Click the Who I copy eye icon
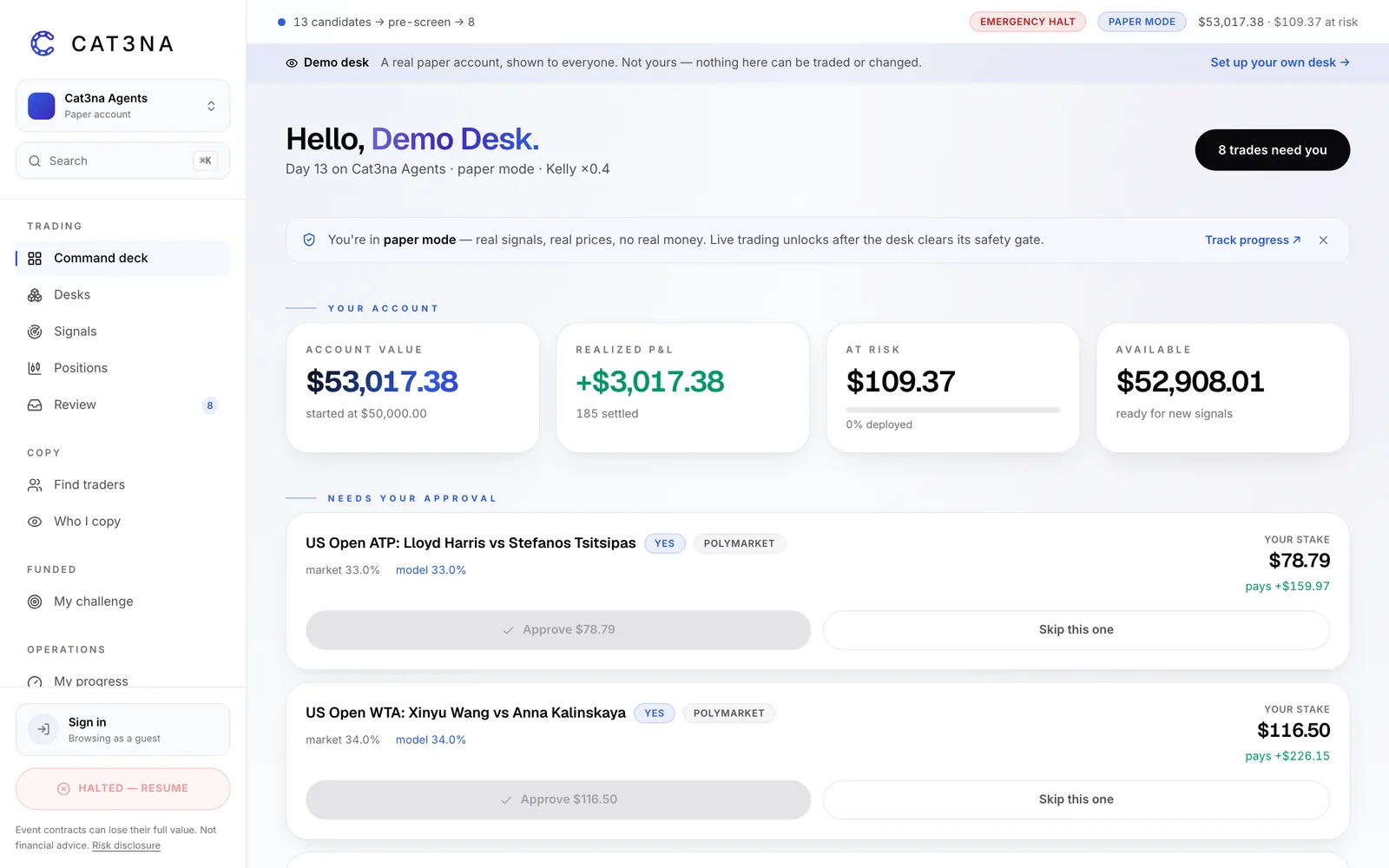The width and height of the screenshot is (1389, 868). click(x=35, y=522)
